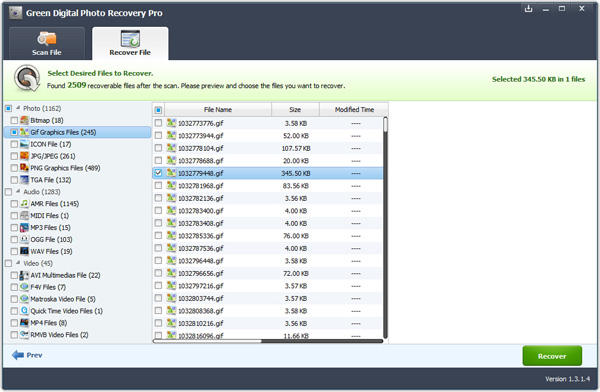
Task: Select the AMR Files (1145) tree item
Action: point(55,204)
